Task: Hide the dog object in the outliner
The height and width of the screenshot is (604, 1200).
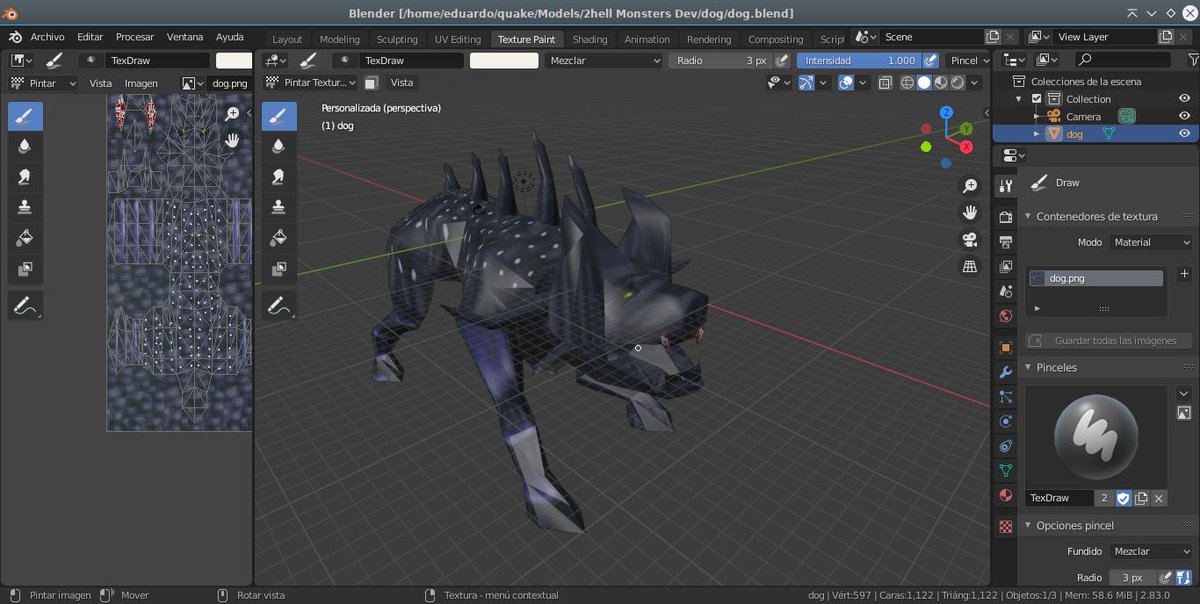Action: tap(1184, 132)
